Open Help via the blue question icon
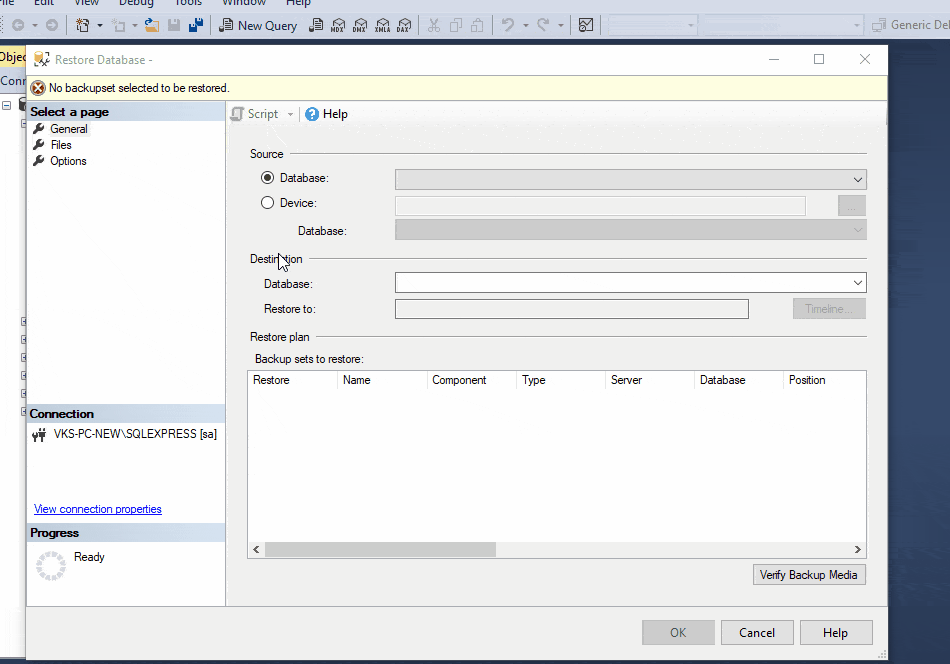This screenshot has width=950, height=664. [312, 114]
